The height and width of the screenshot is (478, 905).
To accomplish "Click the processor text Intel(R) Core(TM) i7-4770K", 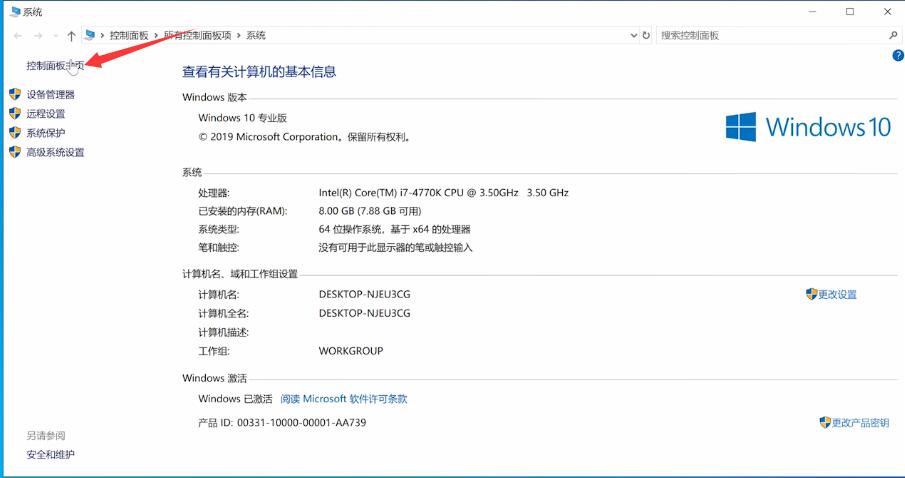I will click(x=443, y=193).
